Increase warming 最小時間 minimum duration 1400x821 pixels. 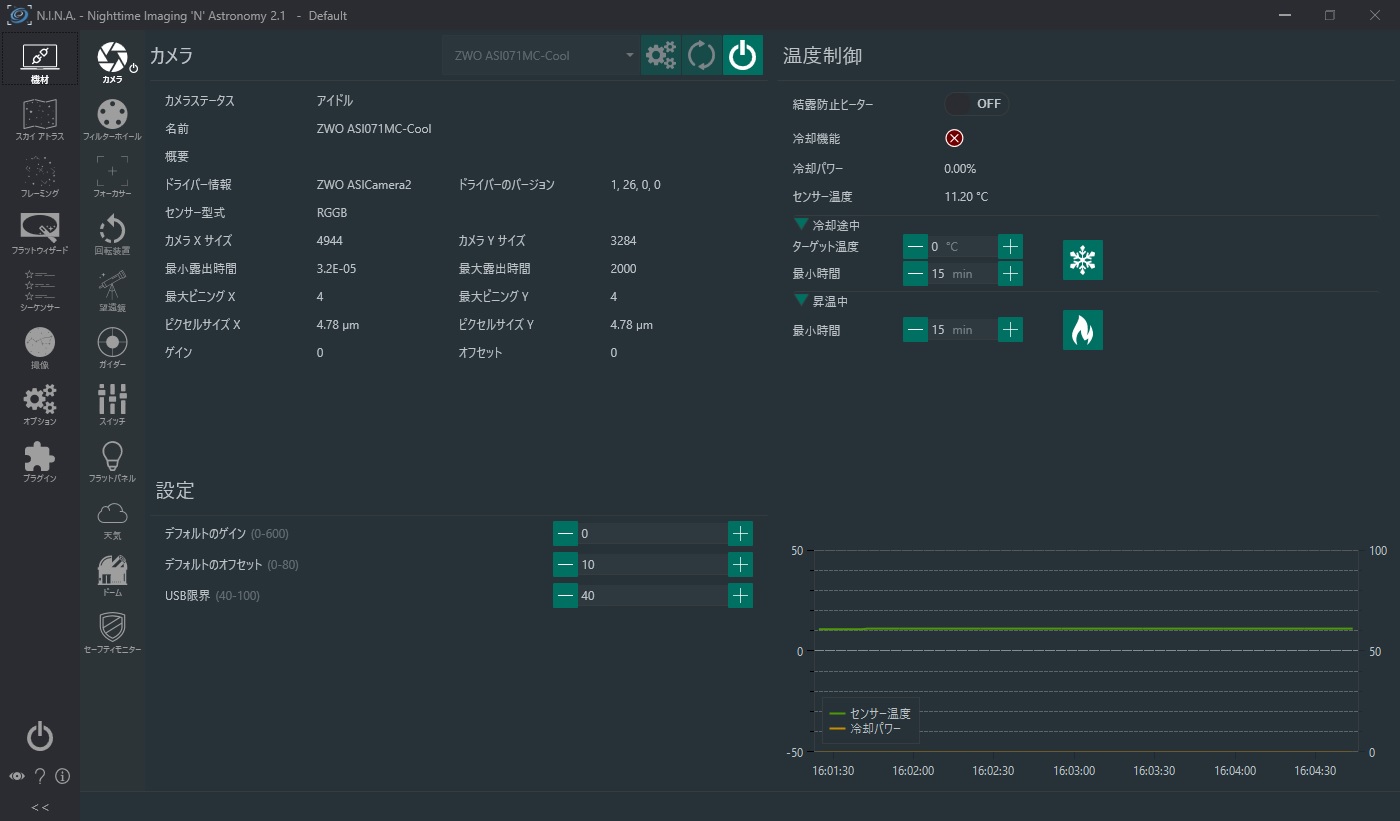[1010, 329]
